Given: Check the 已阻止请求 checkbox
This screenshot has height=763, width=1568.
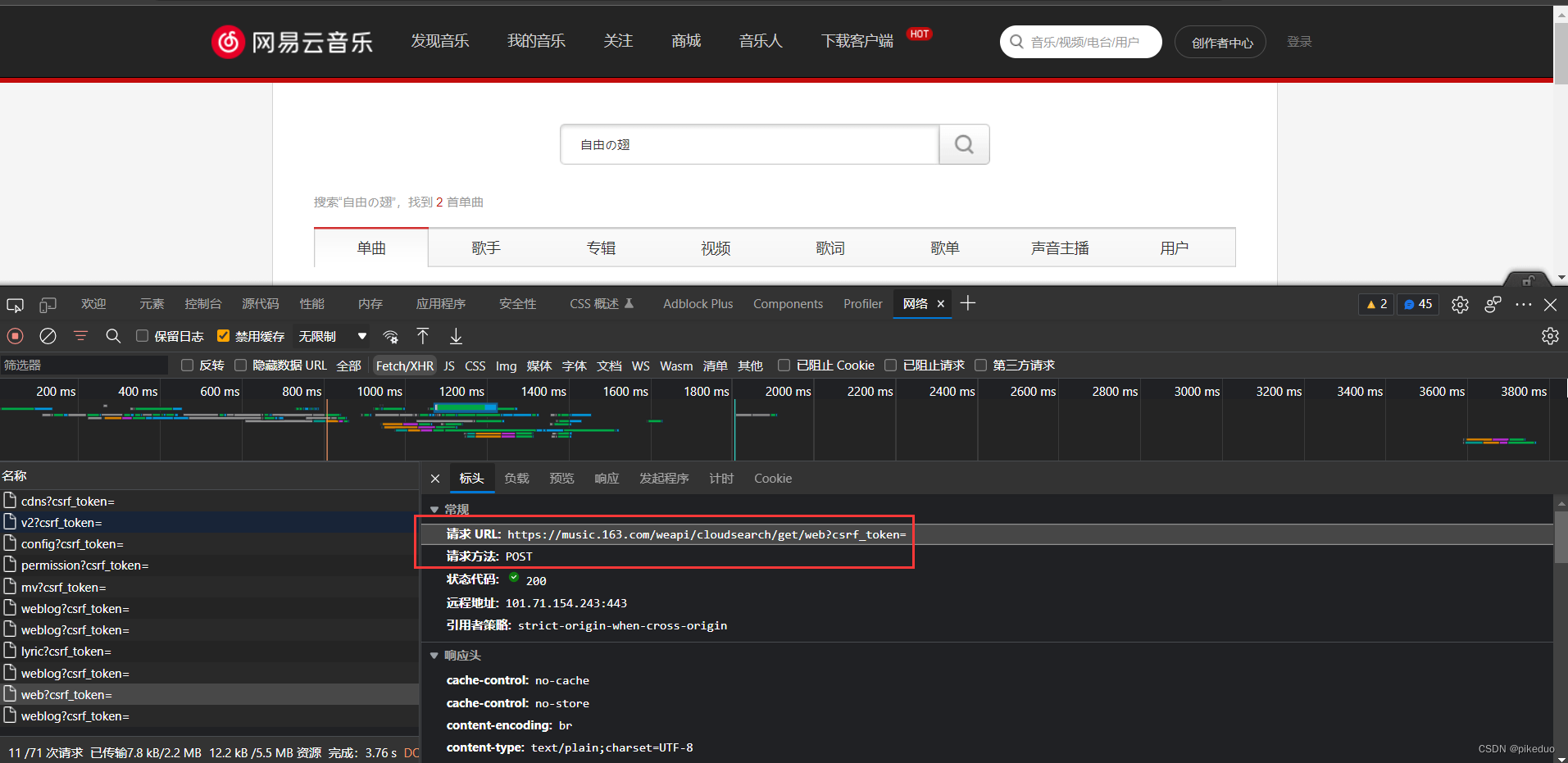Looking at the screenshot, I should click(890, 366).
